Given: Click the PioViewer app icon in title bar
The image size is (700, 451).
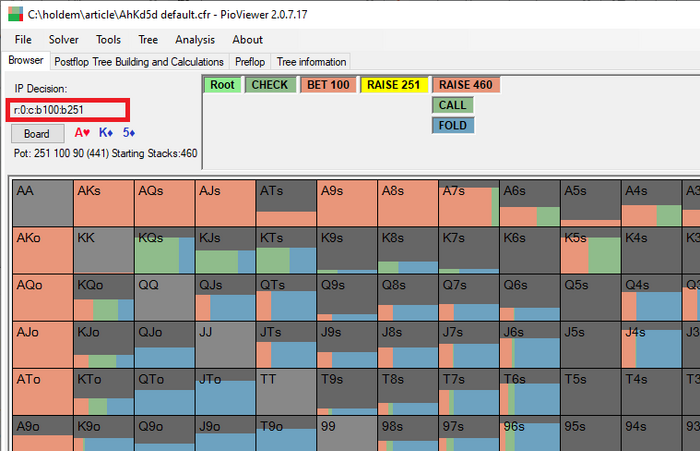Looking at the screenshot, I should pos(15,14).
